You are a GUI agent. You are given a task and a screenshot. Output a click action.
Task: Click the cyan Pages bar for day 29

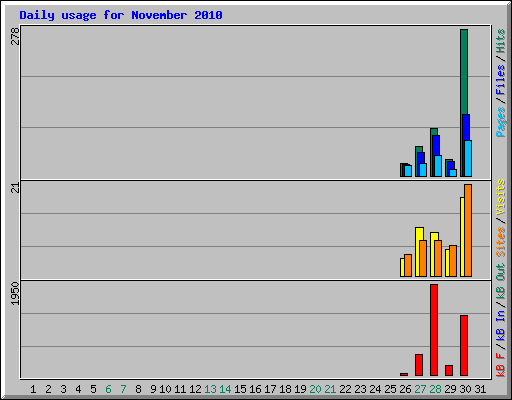tap(453, 173)
